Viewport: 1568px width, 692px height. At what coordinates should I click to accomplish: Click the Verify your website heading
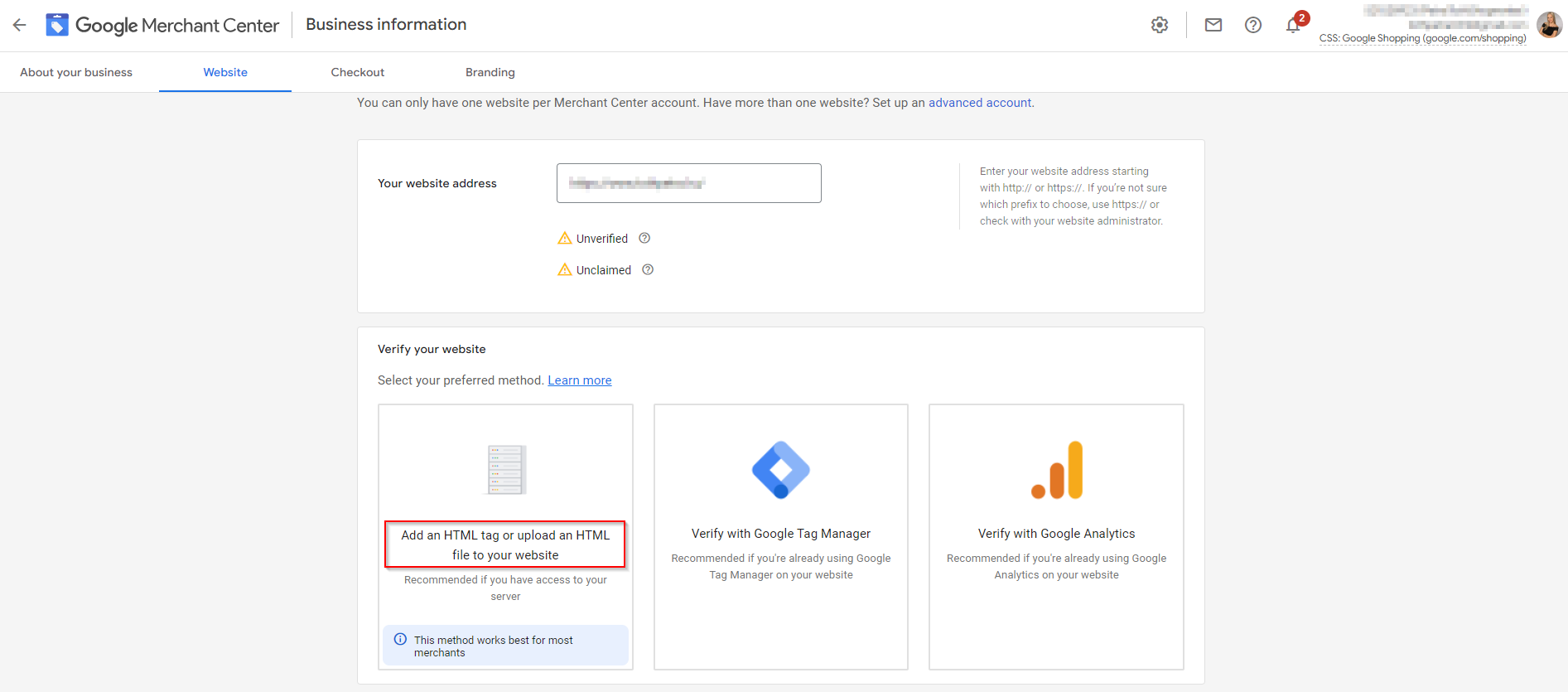(x=432, y=350)
